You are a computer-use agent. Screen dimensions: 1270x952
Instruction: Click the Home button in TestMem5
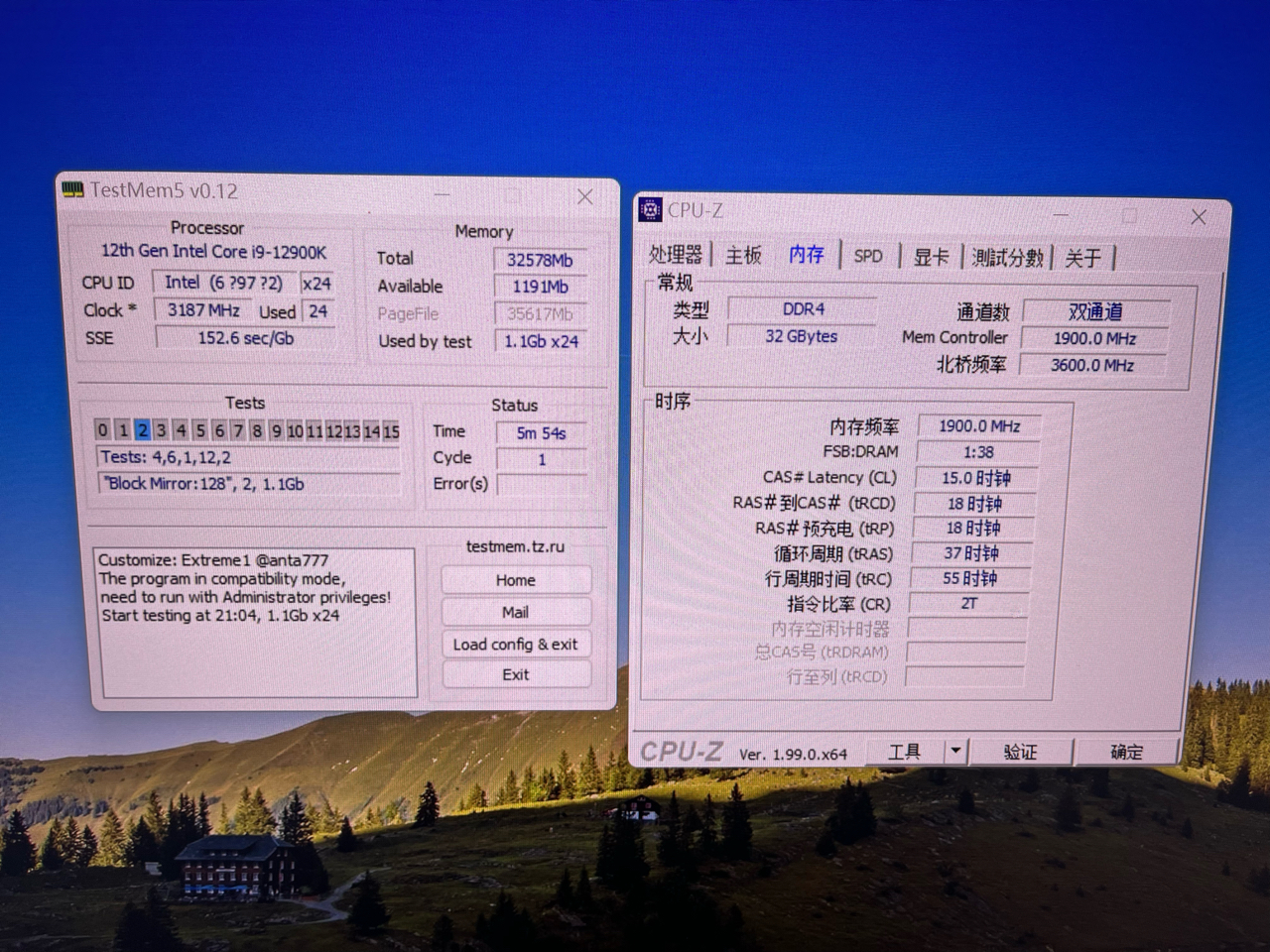coord(515,579)
